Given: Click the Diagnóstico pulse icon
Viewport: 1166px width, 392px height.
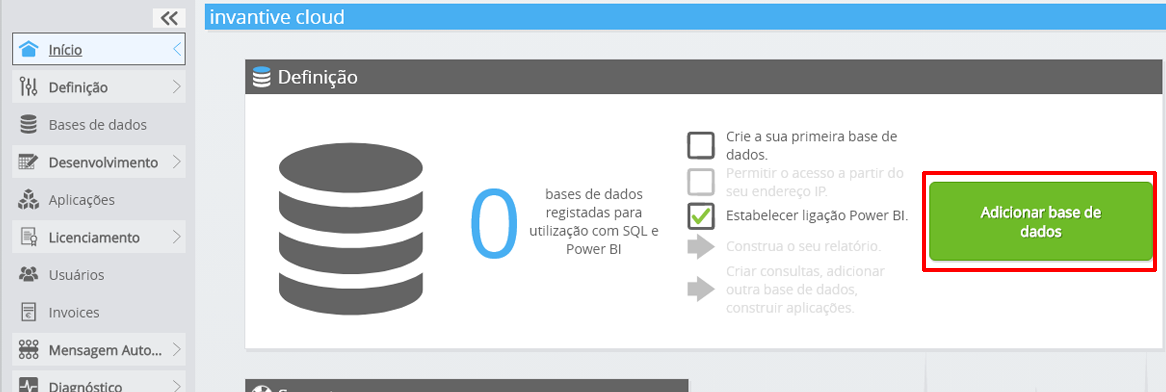Looking at the screenshot, I should [28, 386].
